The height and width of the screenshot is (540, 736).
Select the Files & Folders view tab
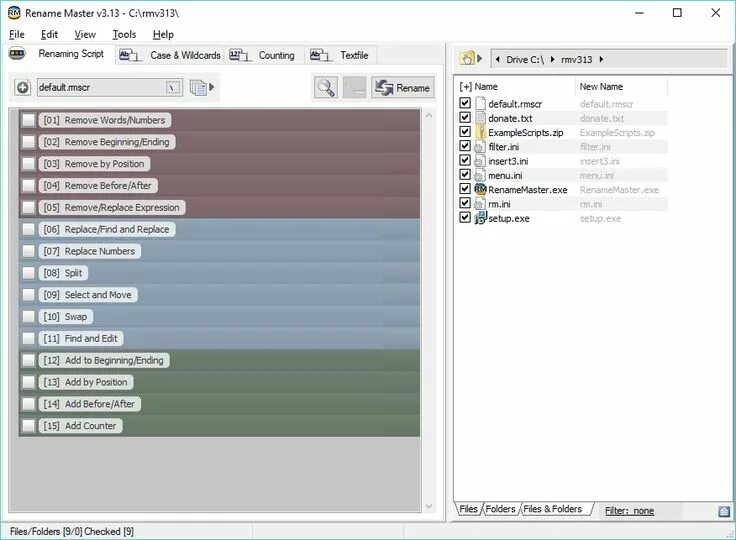click(x=552, y=509)
